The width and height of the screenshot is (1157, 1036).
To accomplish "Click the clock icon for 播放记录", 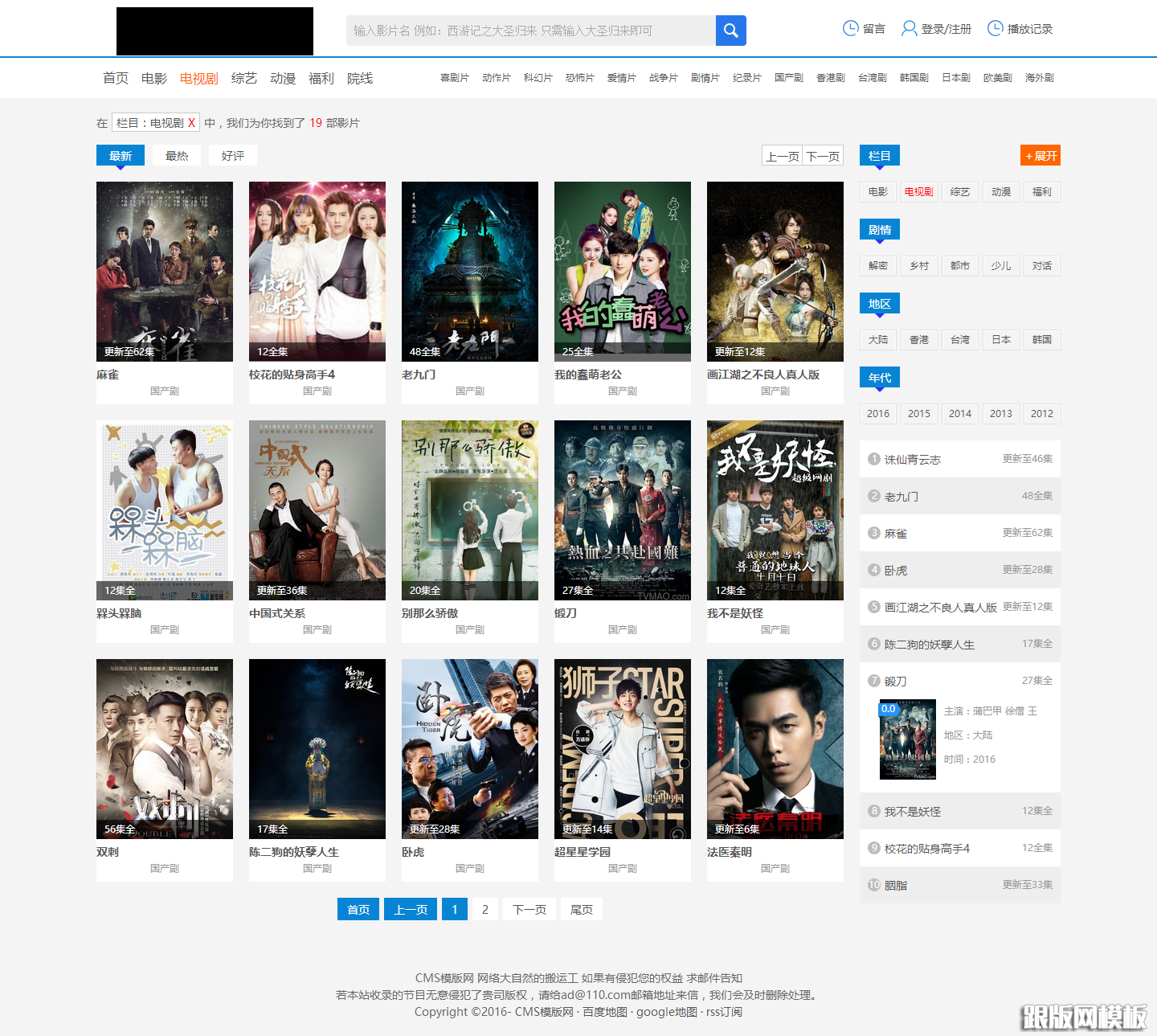I will 995,28.
